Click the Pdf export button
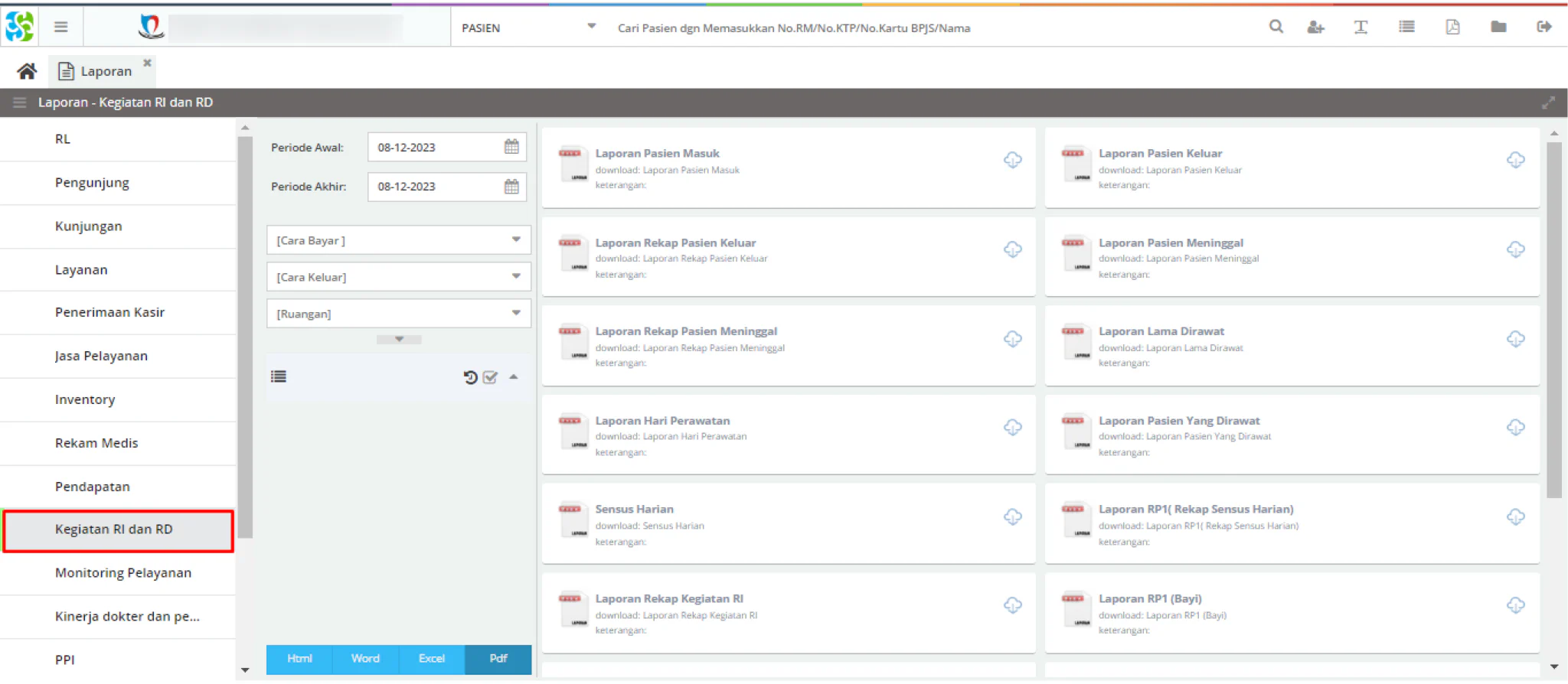Image resolution: width=1568 pixels, height=684 pixels. [498, 659]
